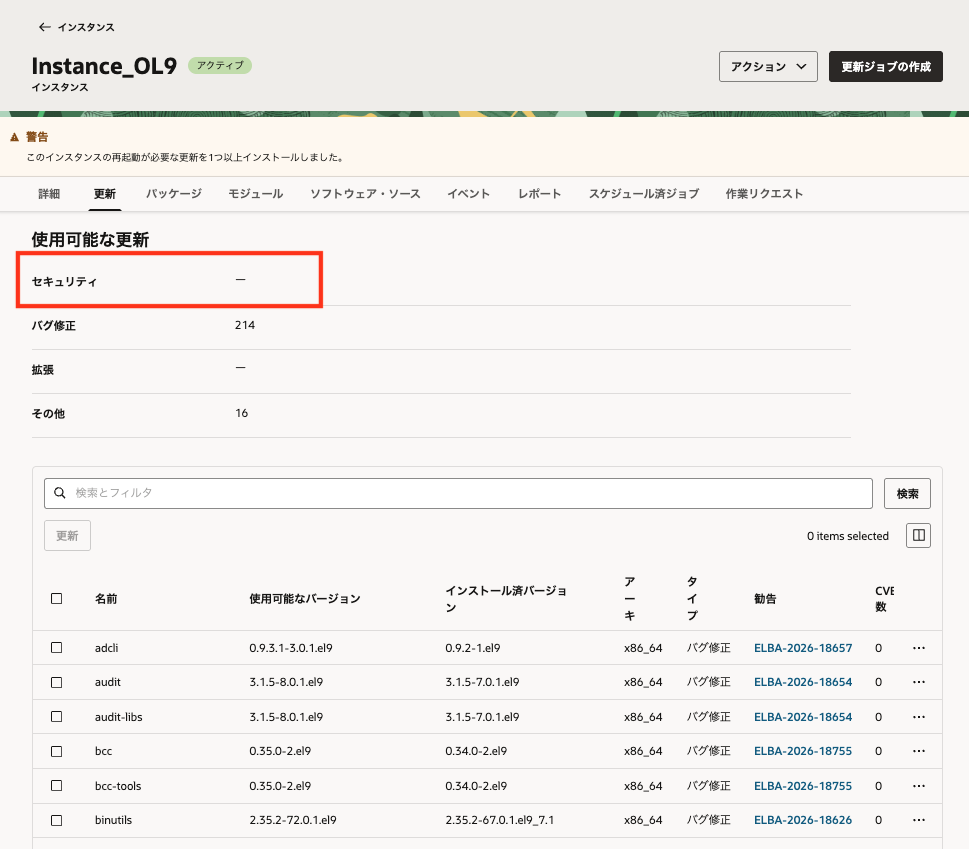Open the スケジュール済ジョブ tab
This screenshot has height=849, width=969.
[643, 194]
